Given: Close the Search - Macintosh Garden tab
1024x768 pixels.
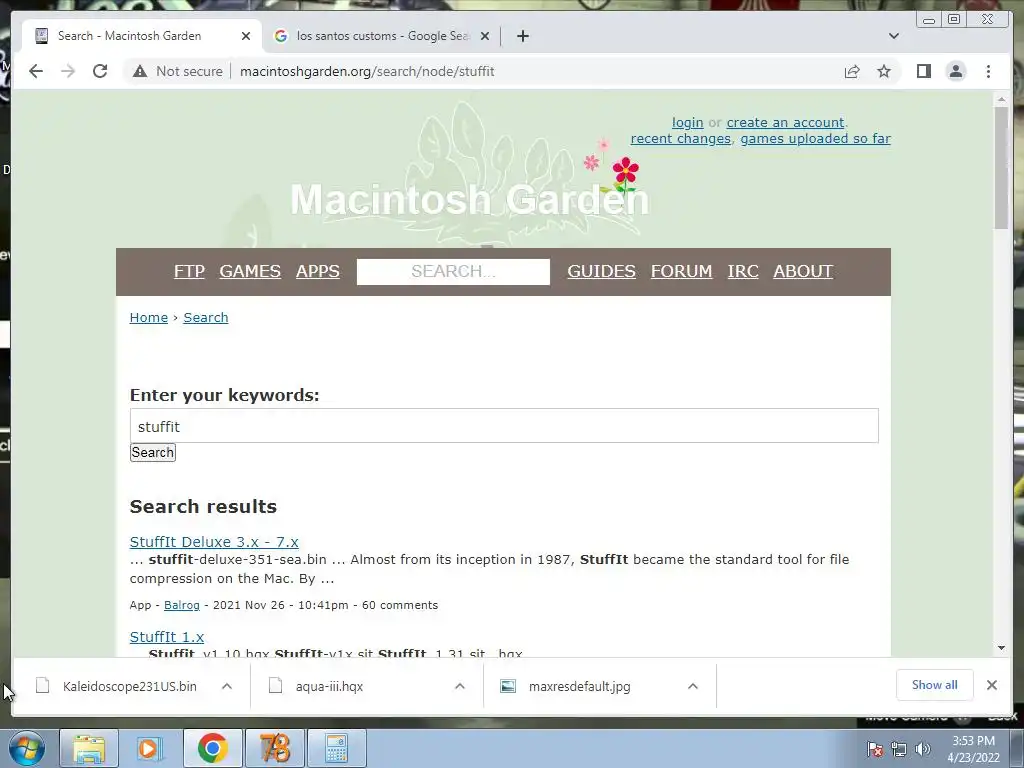Looking at the screenshot, I should (246, 36).
